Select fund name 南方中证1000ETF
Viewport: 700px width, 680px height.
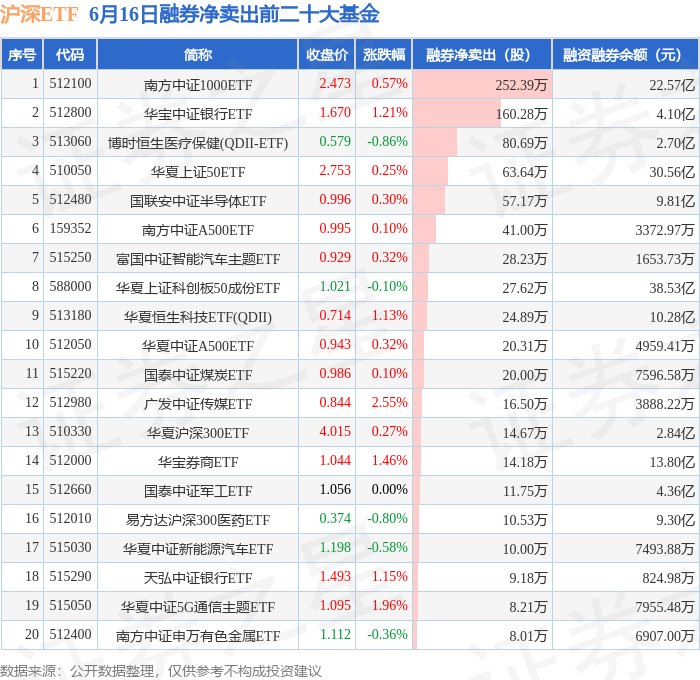[198, 85]
